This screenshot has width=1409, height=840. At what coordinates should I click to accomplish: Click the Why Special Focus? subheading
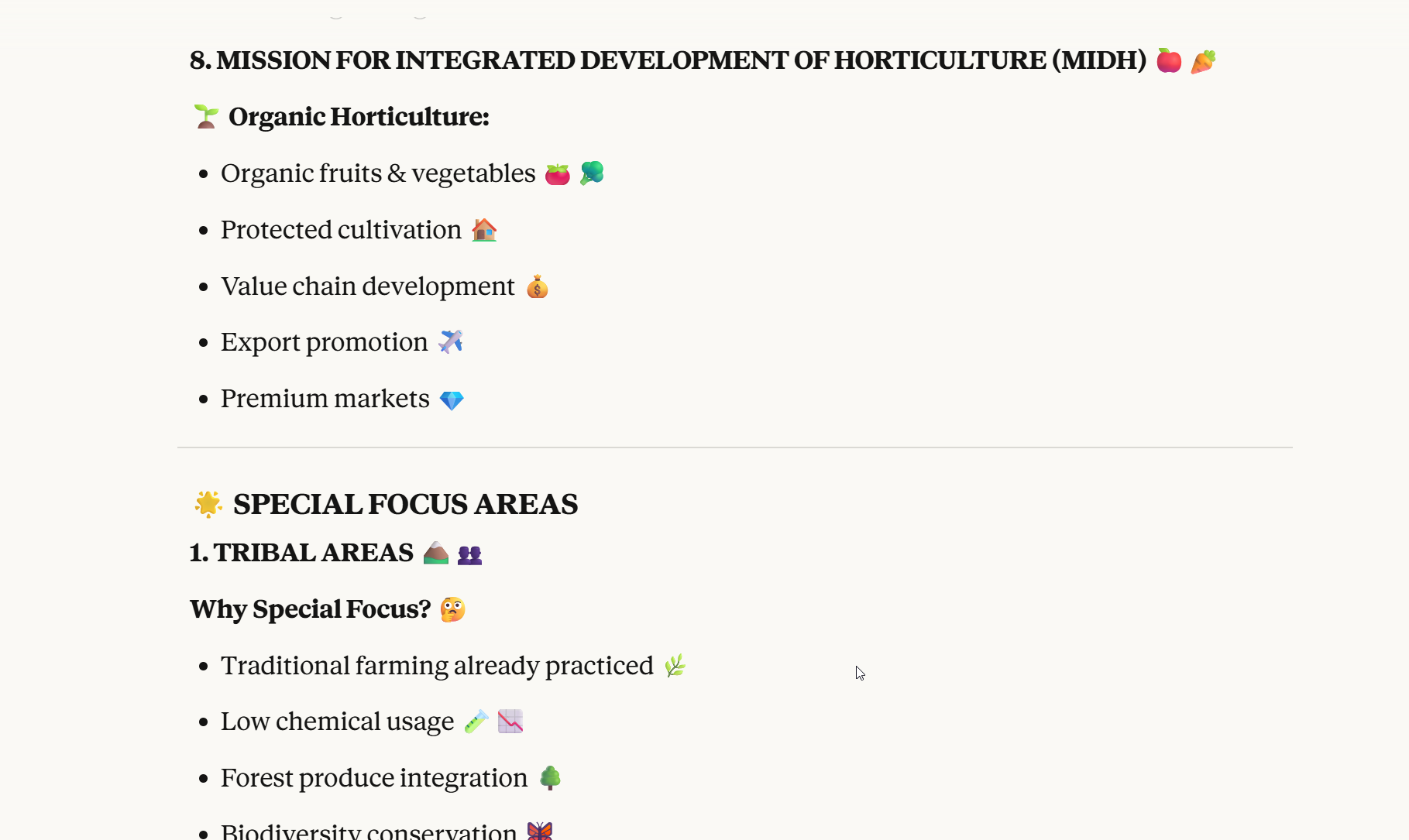click(310, 609)
